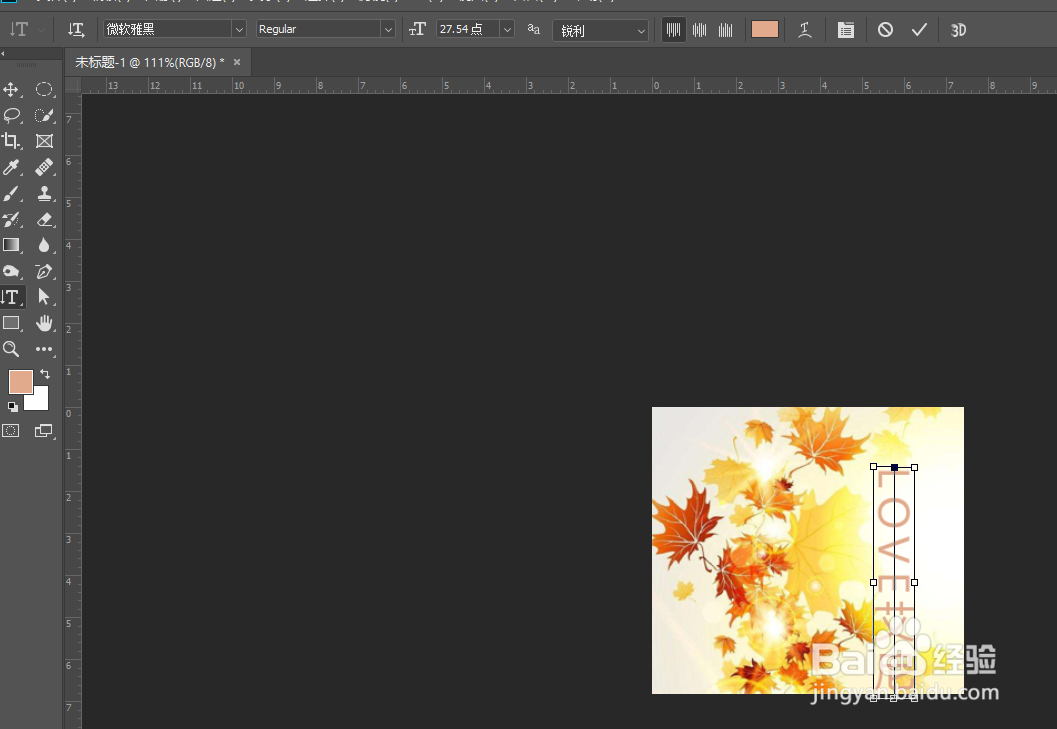Select the Frame tool
1057x729 pixels.
click(44, 141)
